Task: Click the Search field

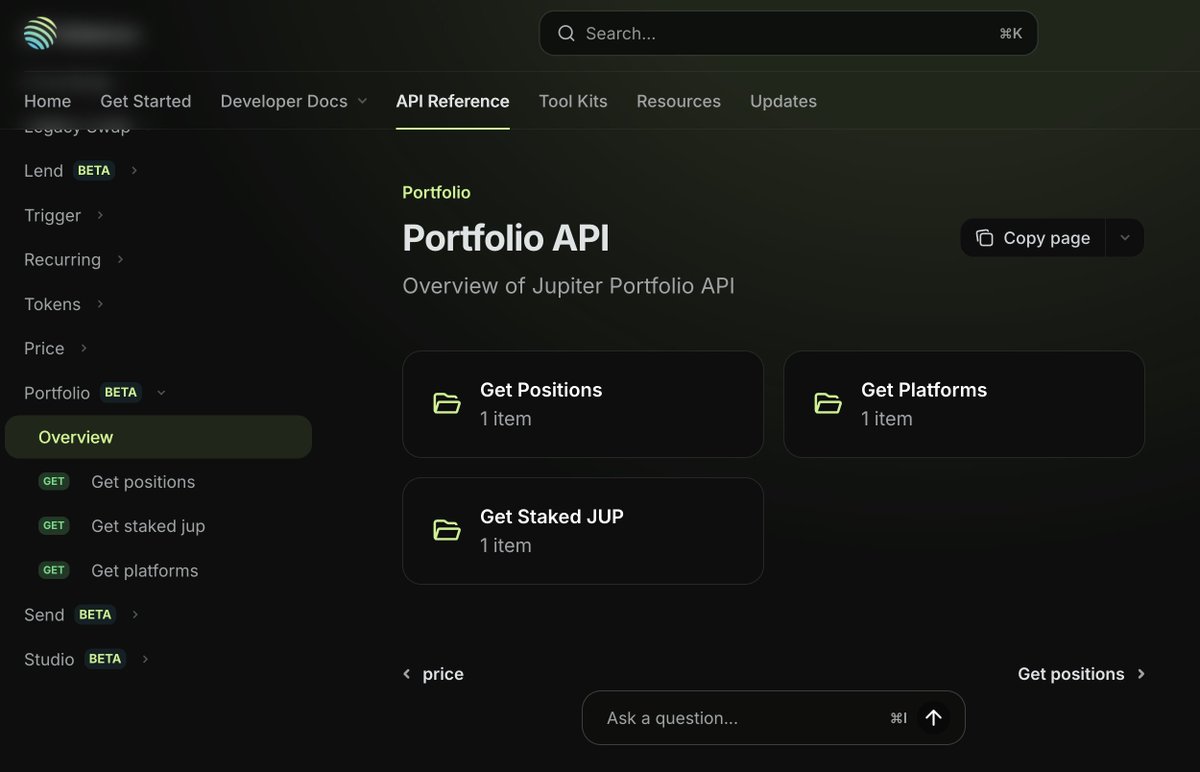Action: tap(788, 33)
